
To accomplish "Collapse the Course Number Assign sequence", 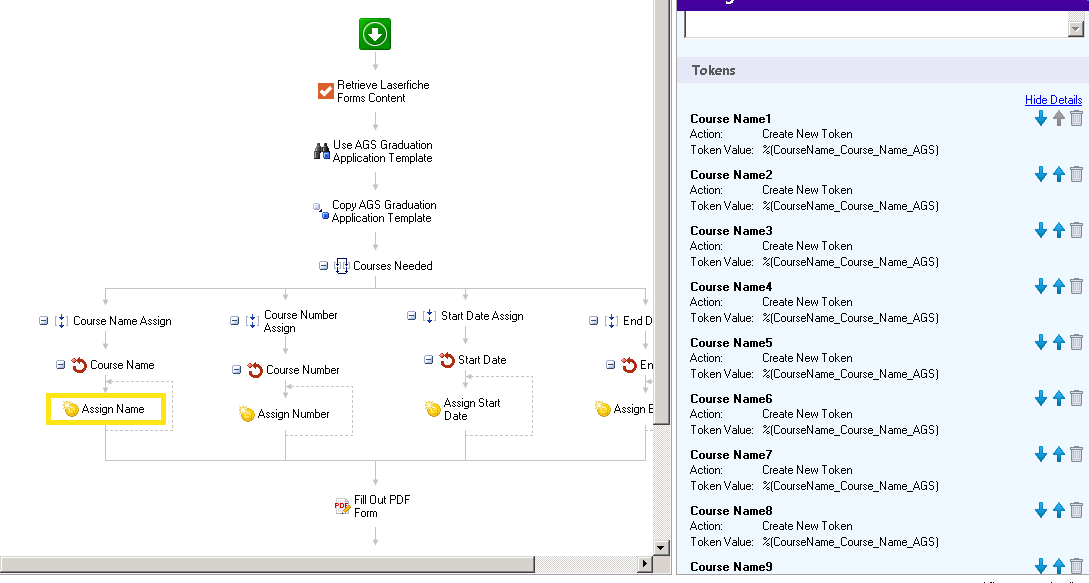I will [234, 321].
